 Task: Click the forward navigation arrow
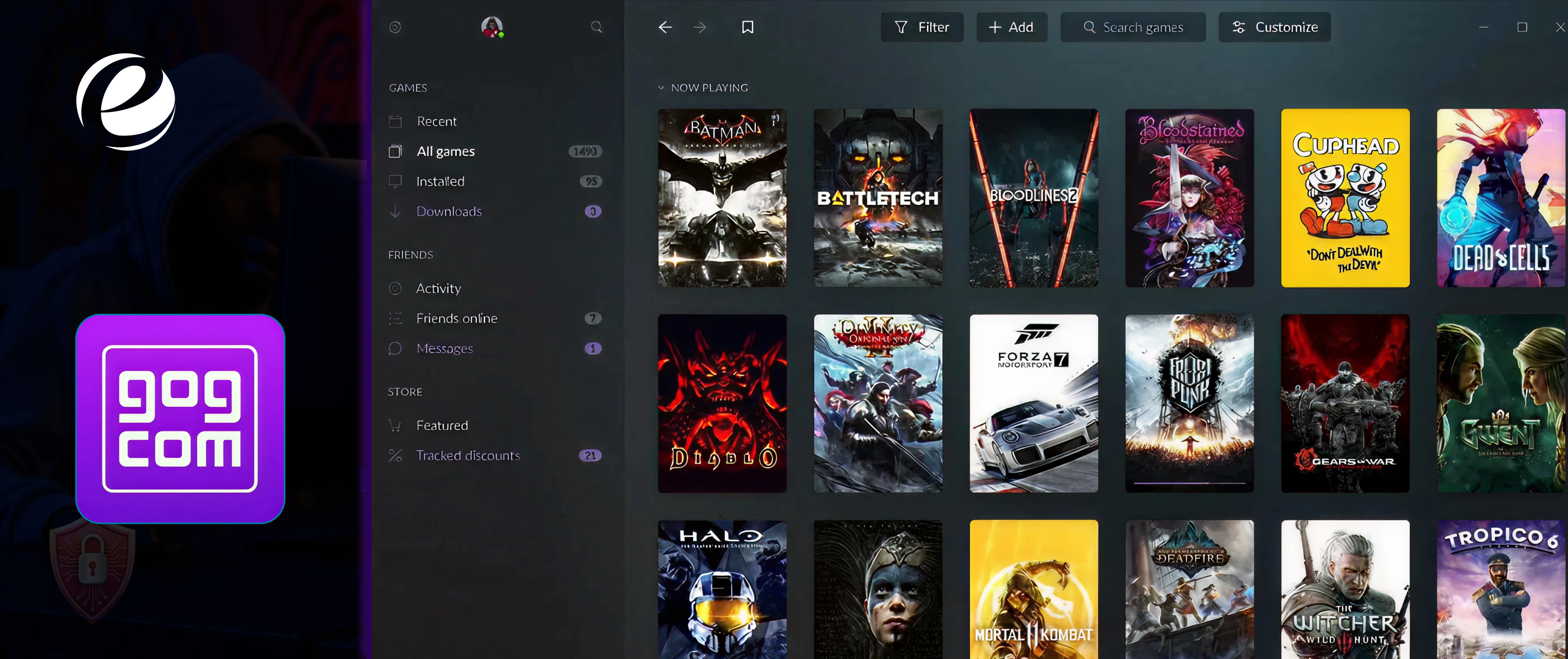700,27
